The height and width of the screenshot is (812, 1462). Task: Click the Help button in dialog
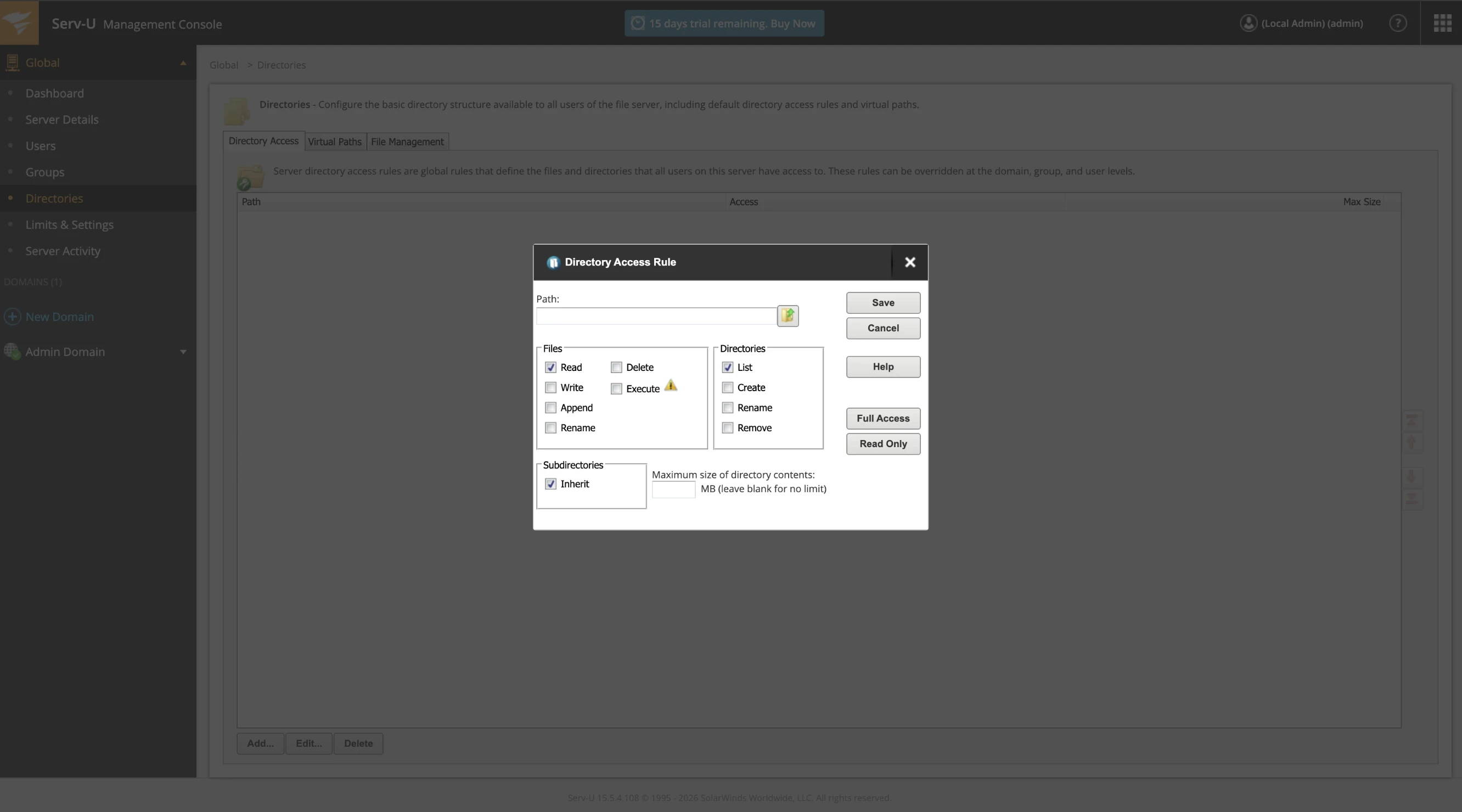[883, 367]
